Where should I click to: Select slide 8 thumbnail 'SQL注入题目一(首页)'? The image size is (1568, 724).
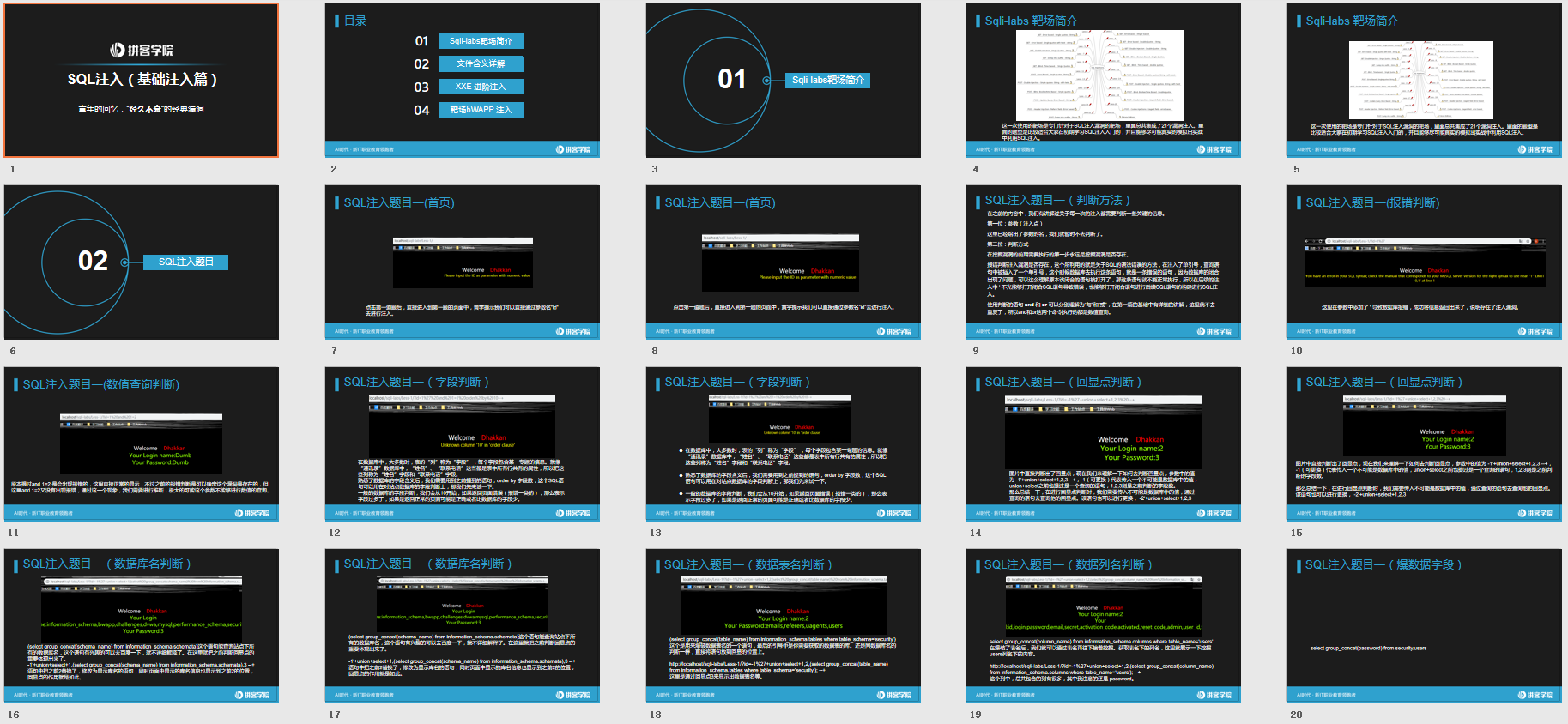(784, 262)
